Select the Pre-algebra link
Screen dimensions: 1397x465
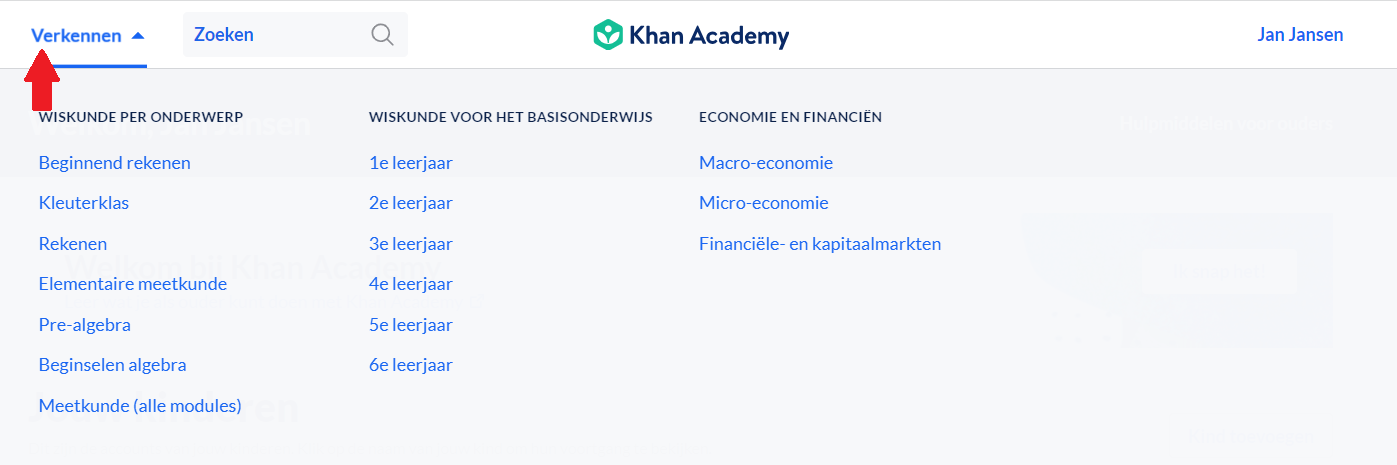(85, 325)
